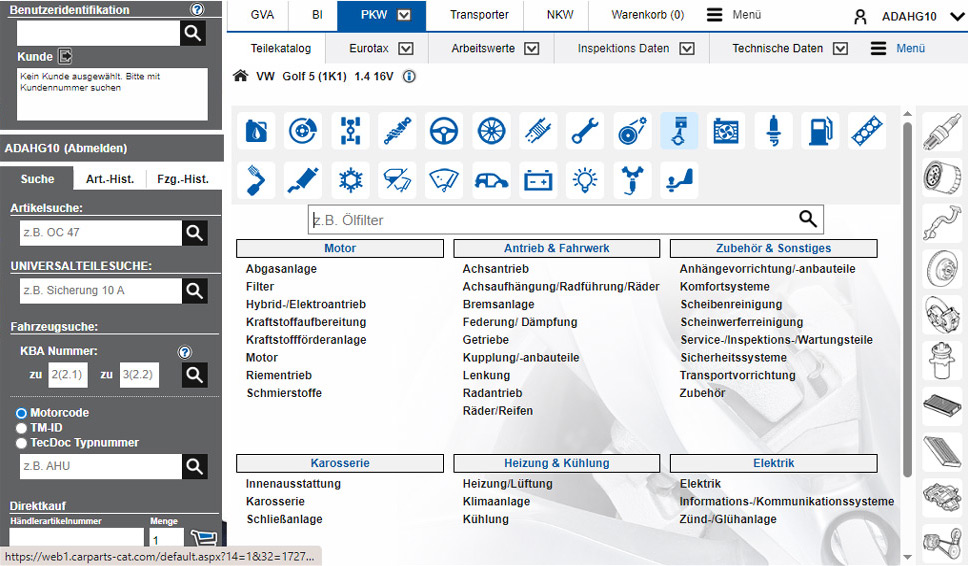Screen dimensions: 968x566
Task: Go to home via the house icon
Action: (x=240, y=76)
